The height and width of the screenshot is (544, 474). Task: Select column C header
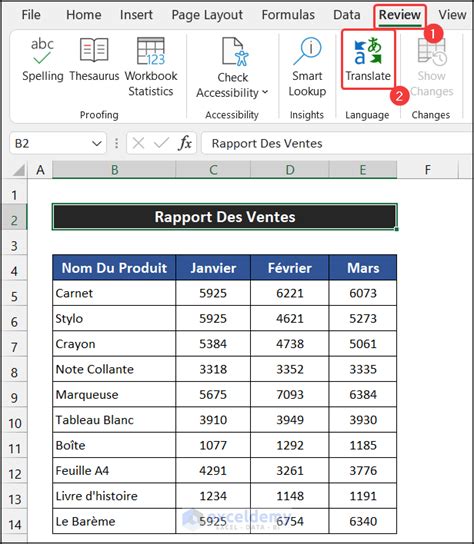(x=213, y=170)
